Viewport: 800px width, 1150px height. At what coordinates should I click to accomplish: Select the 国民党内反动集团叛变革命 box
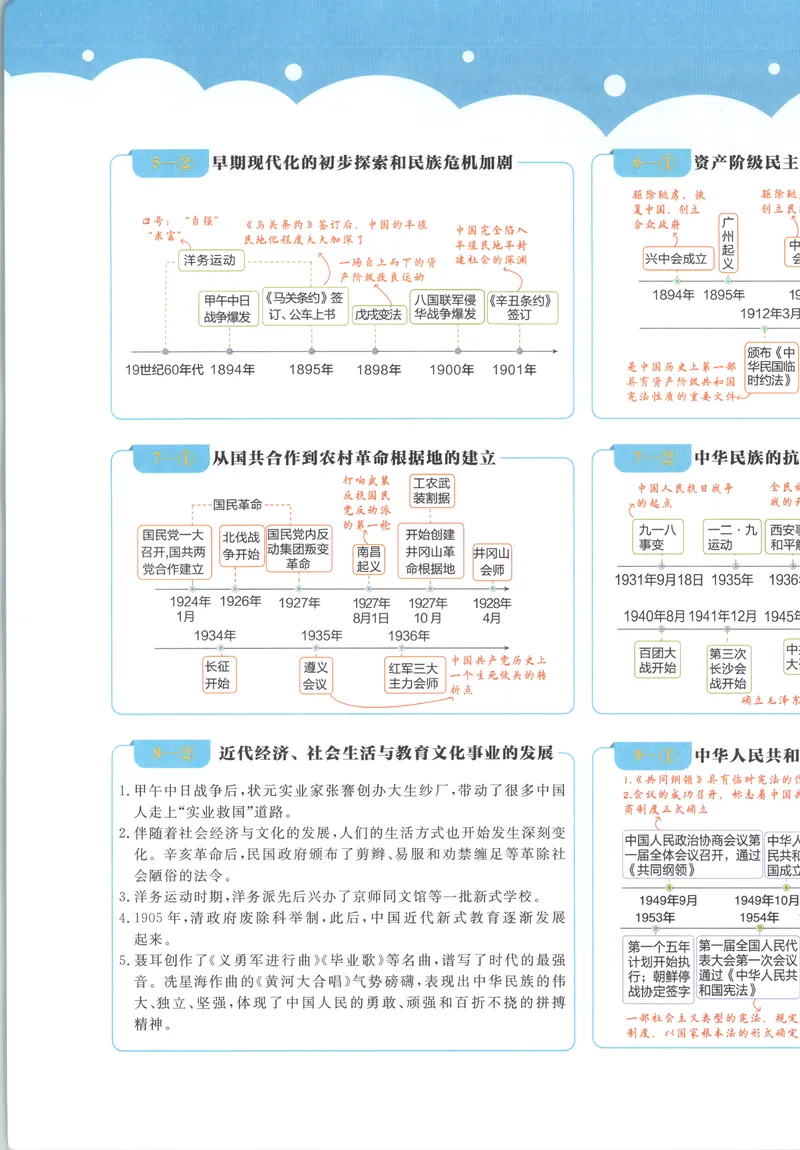pos(298,549)
